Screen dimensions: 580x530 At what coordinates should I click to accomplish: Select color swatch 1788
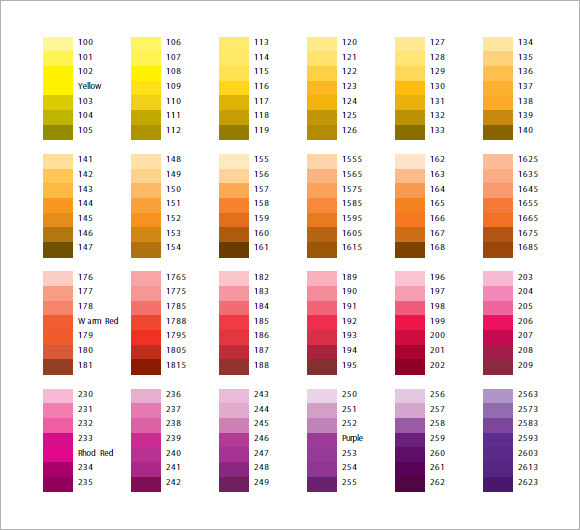pyautogui.click(x=146, y=322)
